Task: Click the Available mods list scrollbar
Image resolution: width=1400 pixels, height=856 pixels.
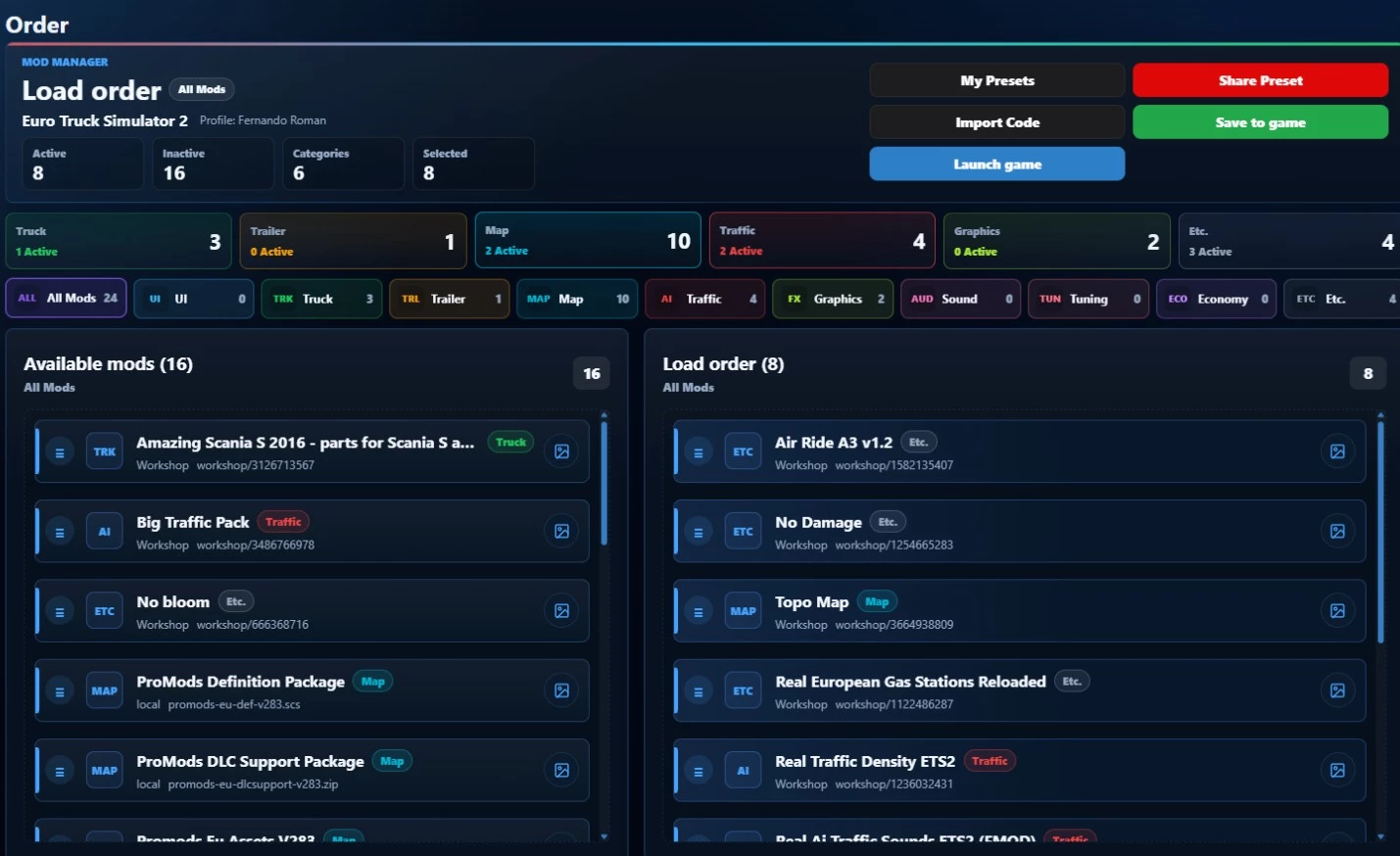Action: click(x=603, y=484)
